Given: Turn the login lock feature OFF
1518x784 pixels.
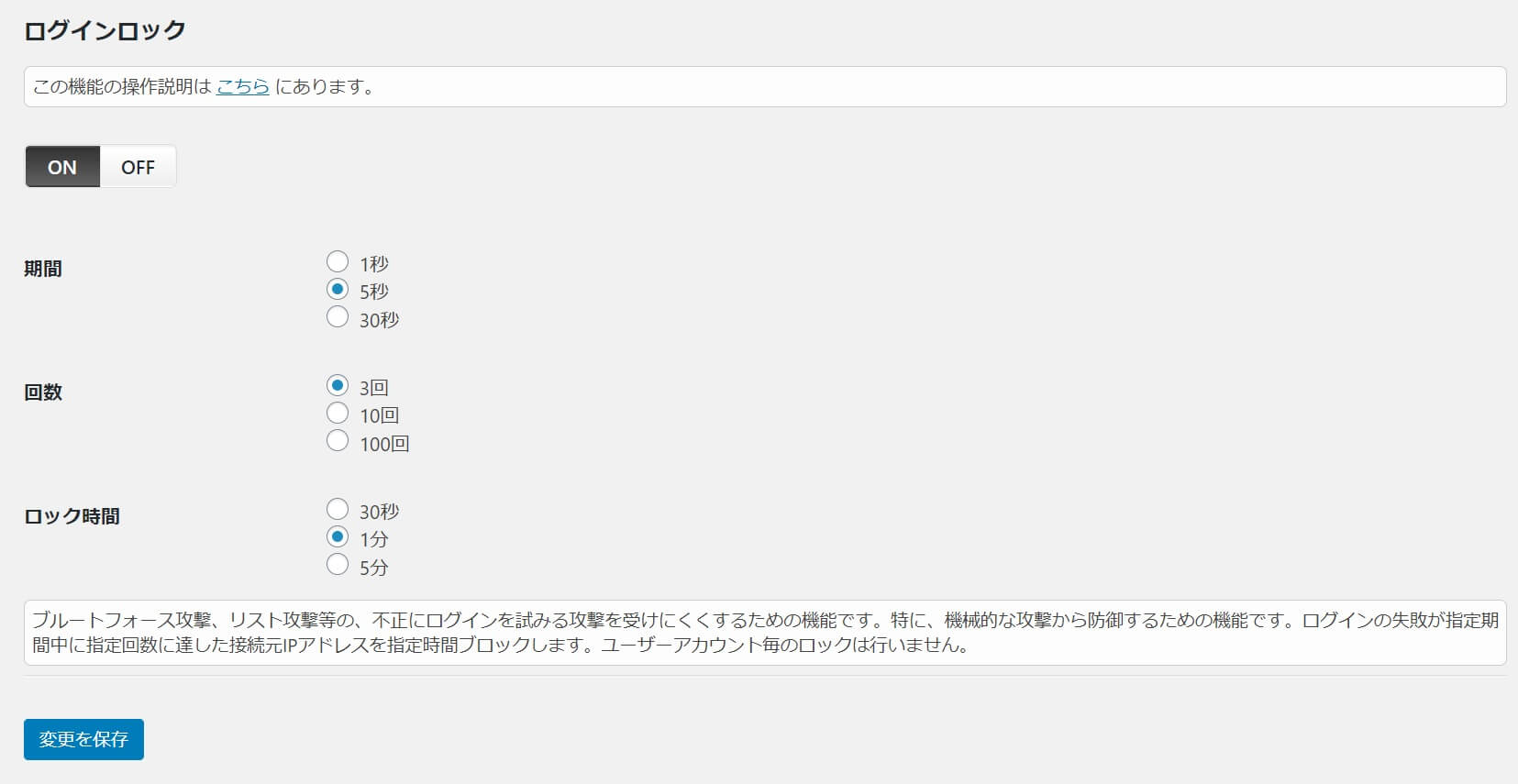Looking at the screenshot, I should tap(138, 167).
